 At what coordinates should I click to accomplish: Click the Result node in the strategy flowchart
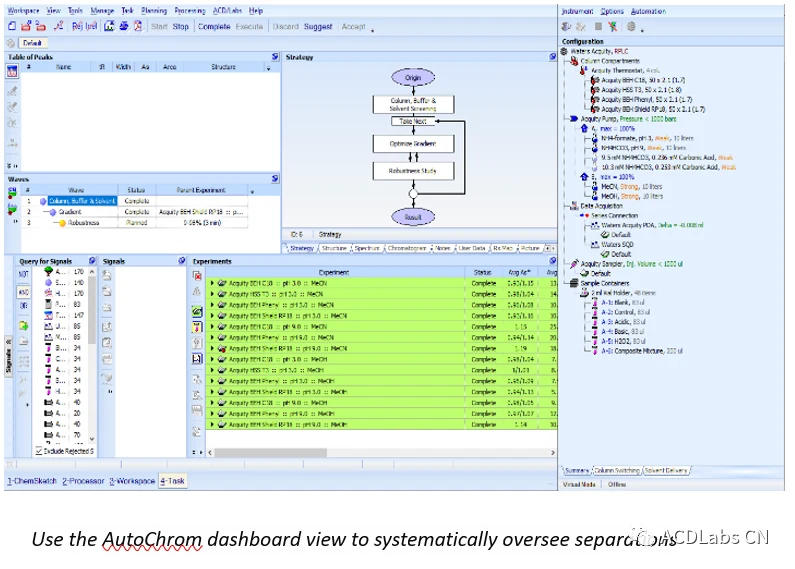(413, 217)
